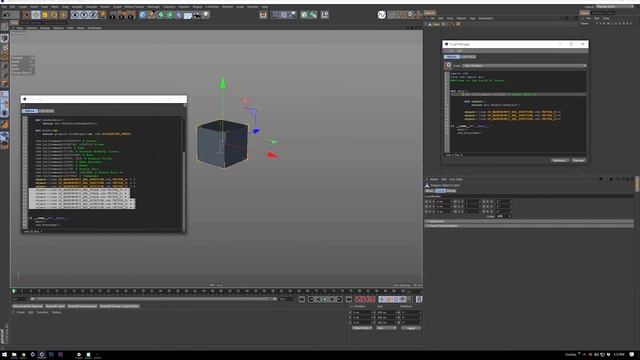Expand the Quaternion section
640x360 pixels.
tap(530, 221)
